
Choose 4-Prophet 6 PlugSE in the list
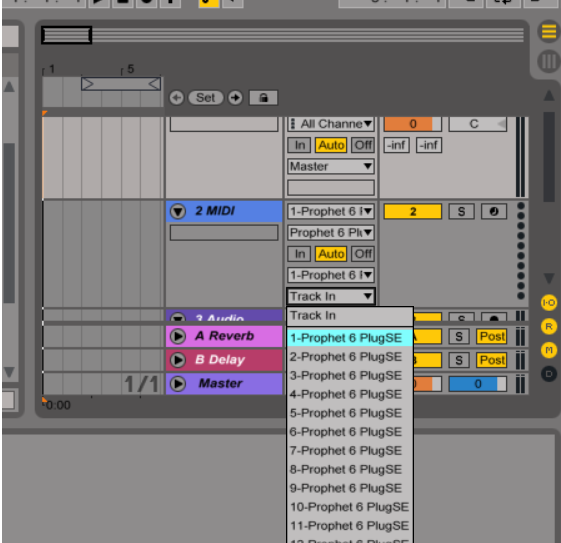click(350, 394)
